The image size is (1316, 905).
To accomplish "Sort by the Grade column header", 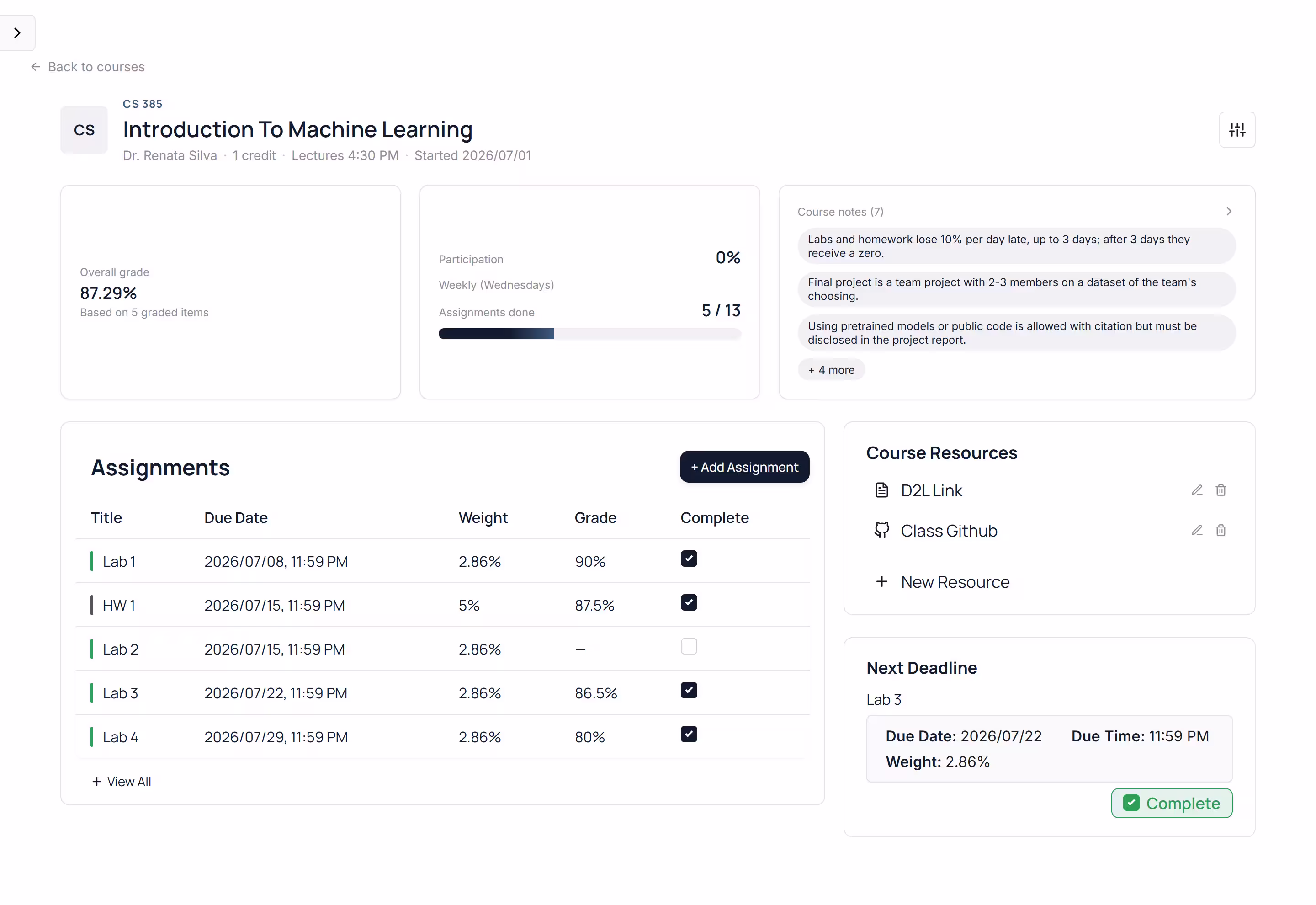I will click(x=595, y=518).
